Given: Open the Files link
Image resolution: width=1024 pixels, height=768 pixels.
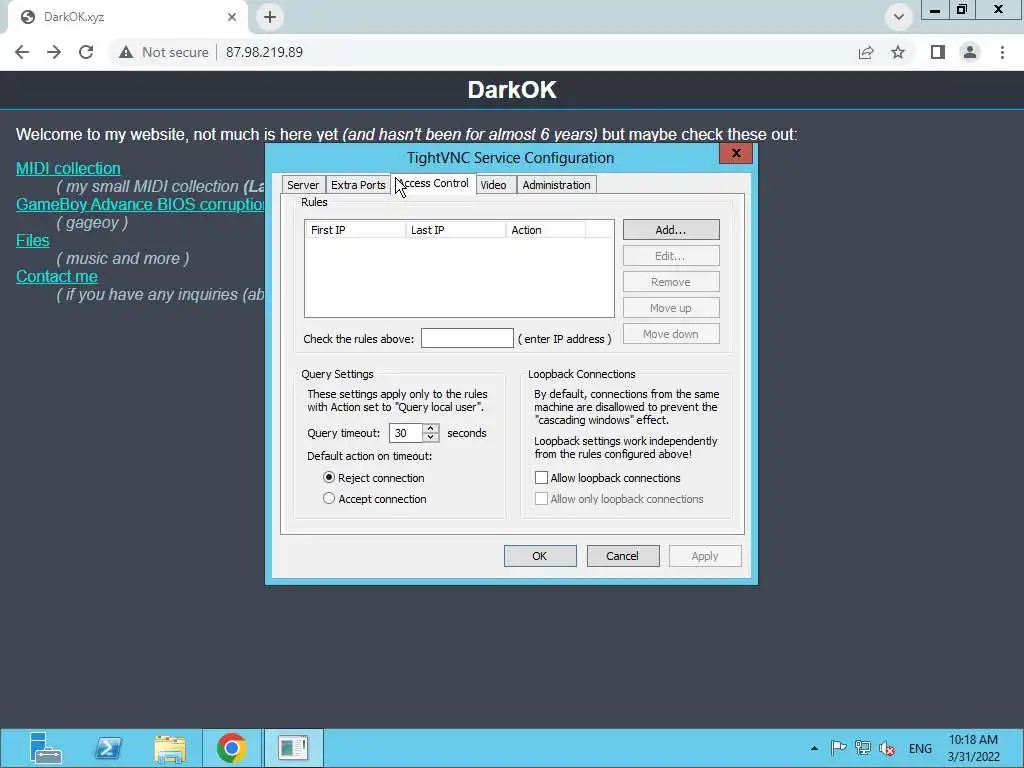Looking at the screenshot, I should coord(33,240).
